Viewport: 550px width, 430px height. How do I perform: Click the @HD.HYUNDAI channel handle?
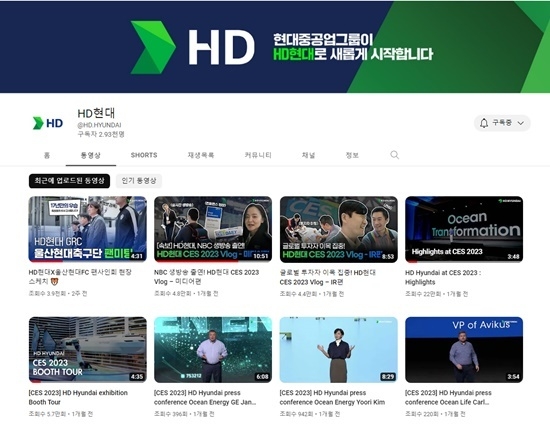[99, 125]
